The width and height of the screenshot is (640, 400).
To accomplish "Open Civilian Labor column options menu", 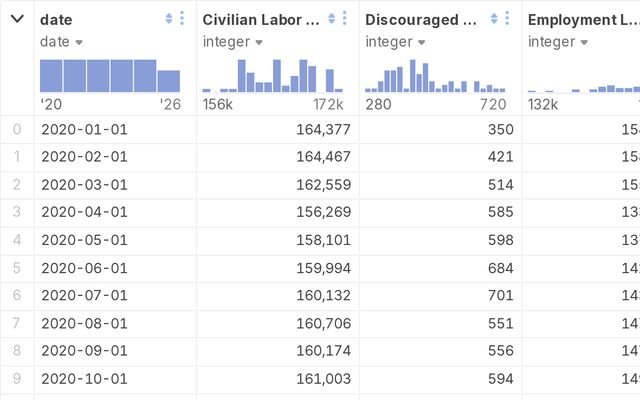I will click(345, 19).
